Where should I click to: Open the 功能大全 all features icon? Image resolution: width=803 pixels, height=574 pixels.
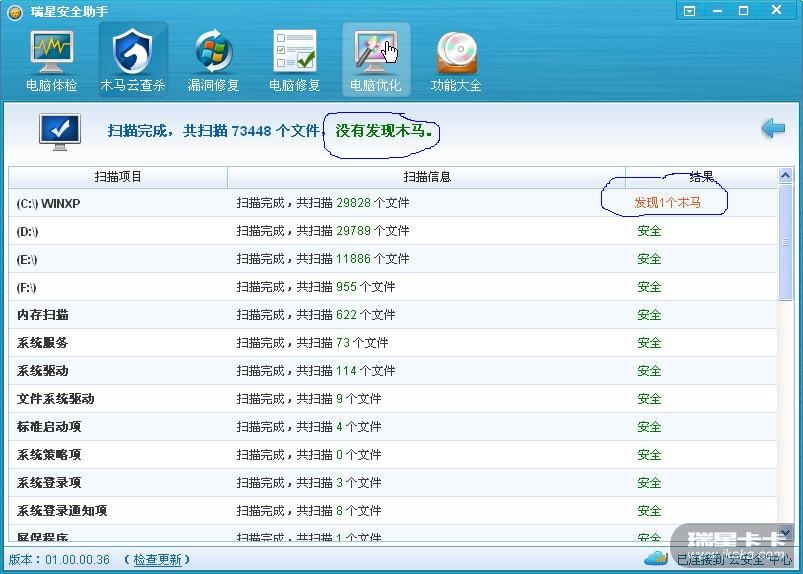click(456, 59)
